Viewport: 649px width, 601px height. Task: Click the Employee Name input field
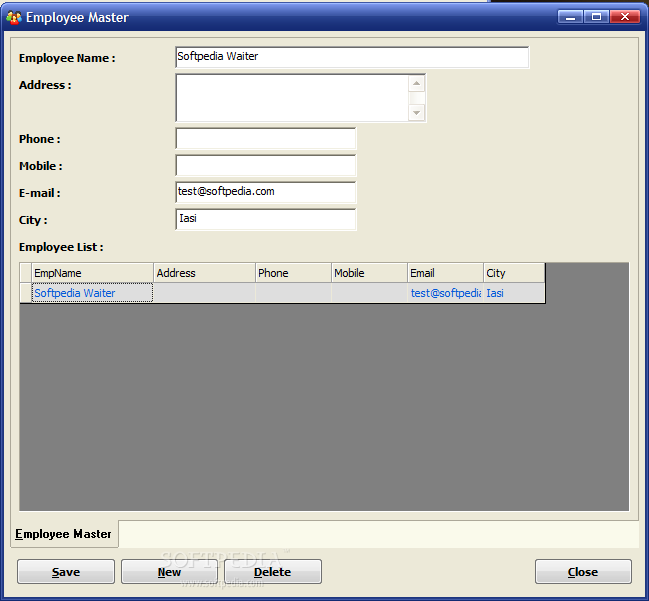pyautogui.click(x=352, y=57)
